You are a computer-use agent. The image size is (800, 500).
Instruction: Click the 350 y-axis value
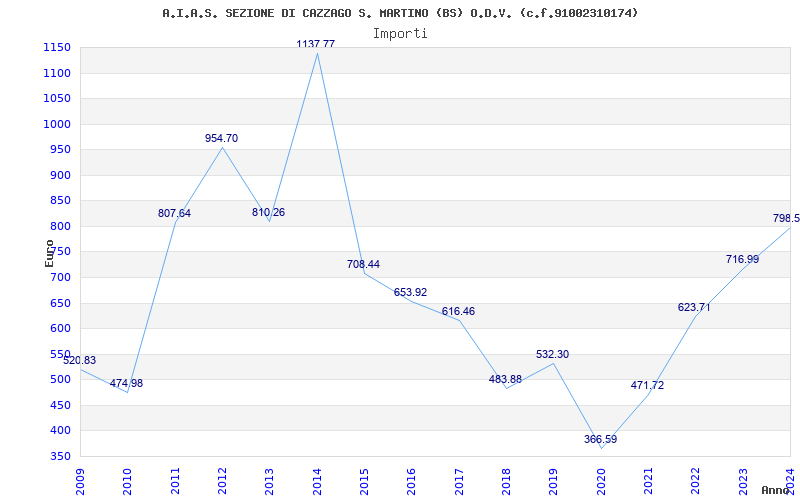coord(61,457)
